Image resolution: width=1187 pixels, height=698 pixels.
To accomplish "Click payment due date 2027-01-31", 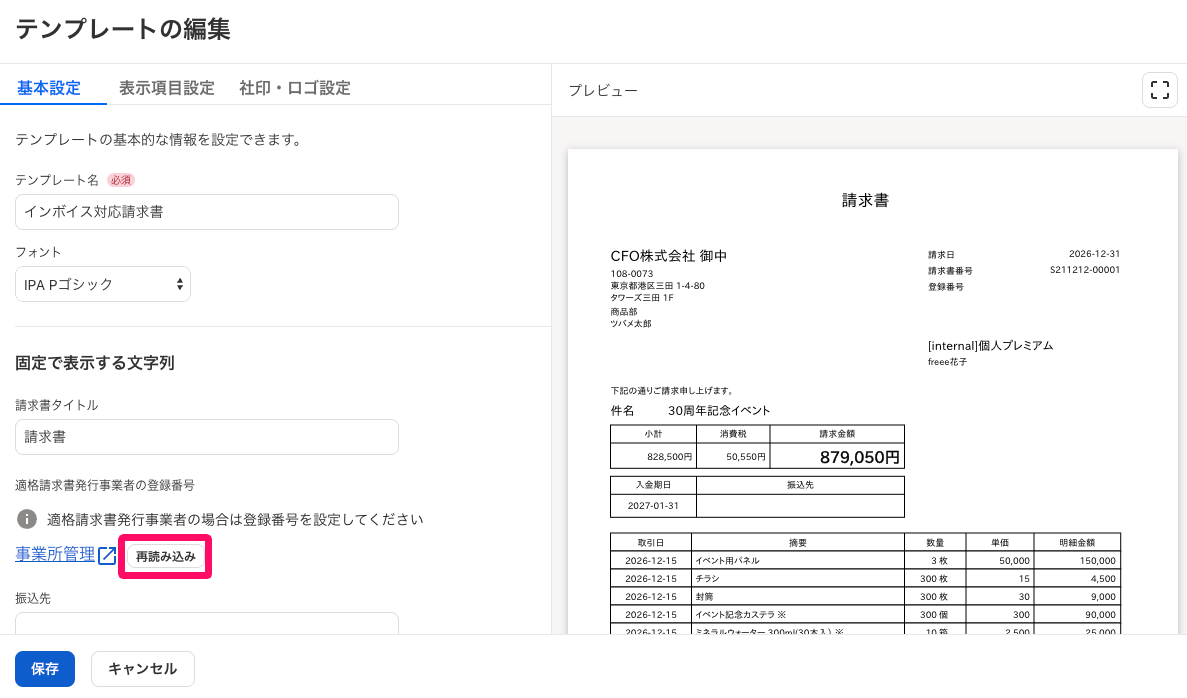I will pyautogui.click(x=653, y=506).
